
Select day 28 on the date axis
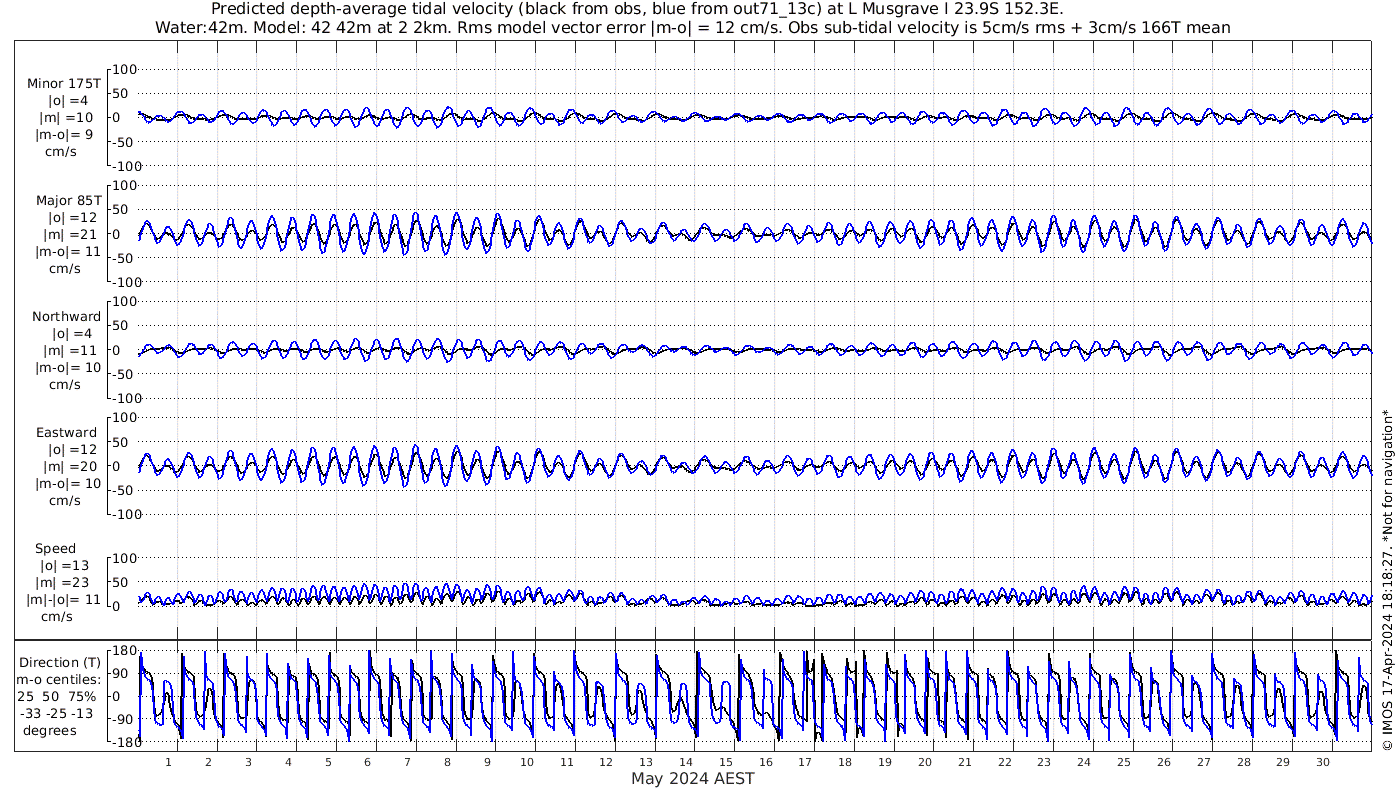pos(1243,762)
